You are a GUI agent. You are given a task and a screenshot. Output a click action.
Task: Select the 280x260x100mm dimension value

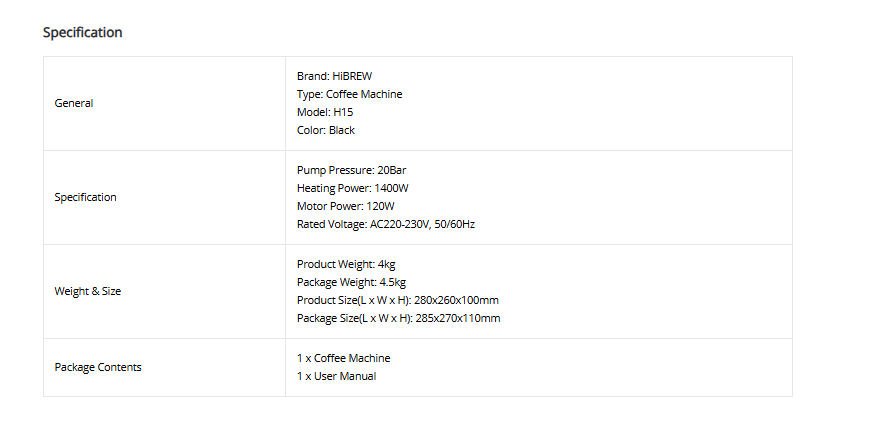click(x=457, y=300)
